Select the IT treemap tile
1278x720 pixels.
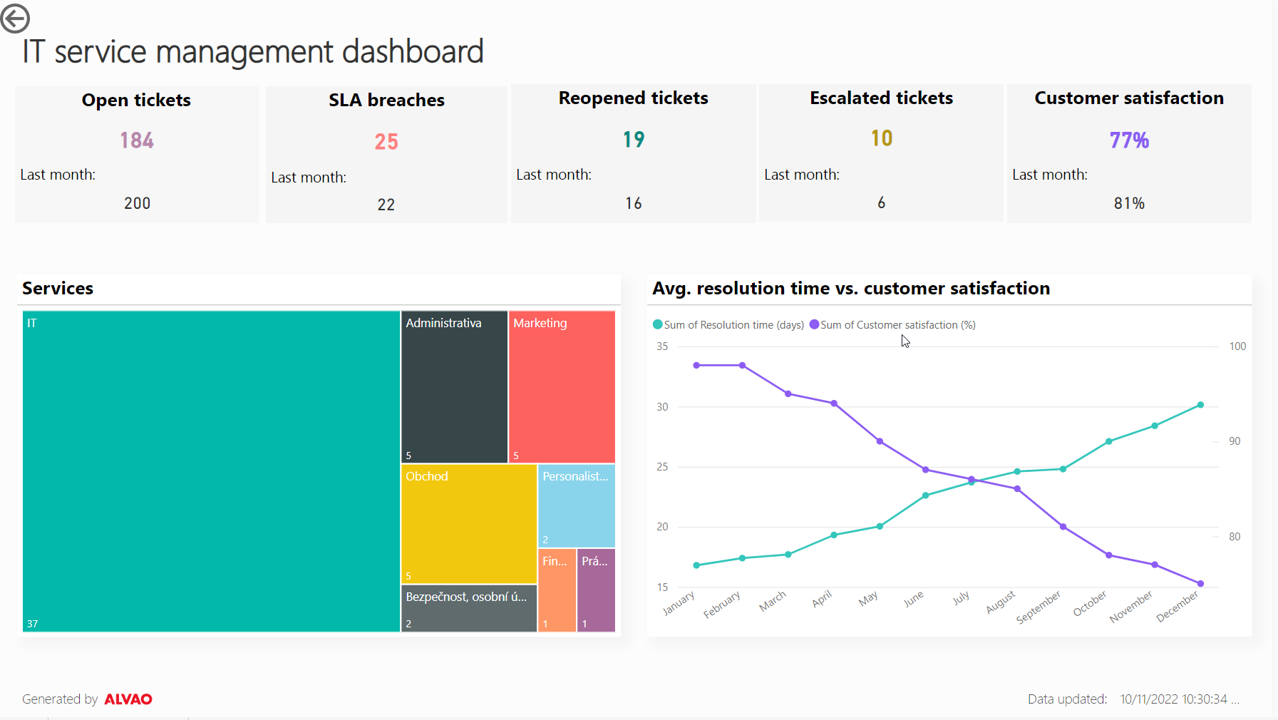(x=211, y=471)
